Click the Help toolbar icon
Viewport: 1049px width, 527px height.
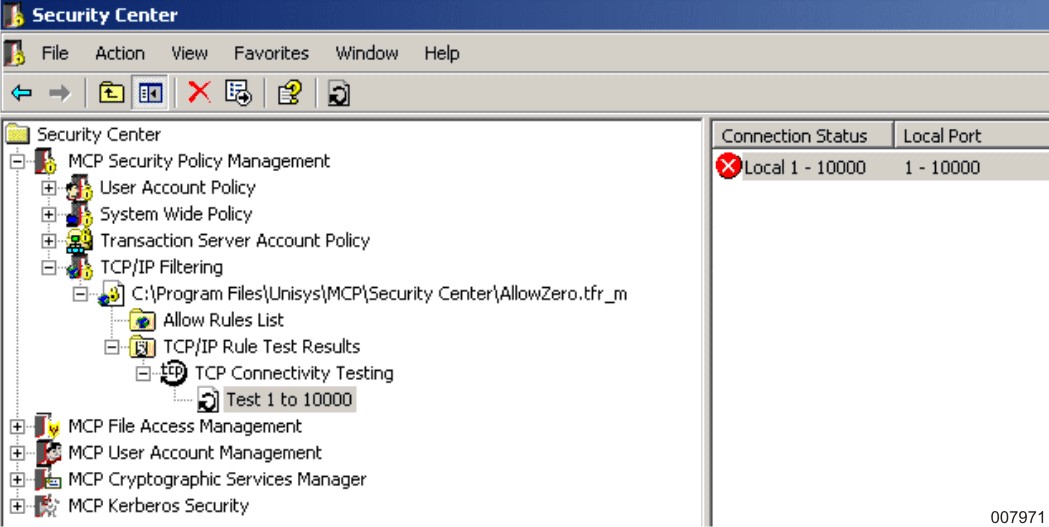289,93
